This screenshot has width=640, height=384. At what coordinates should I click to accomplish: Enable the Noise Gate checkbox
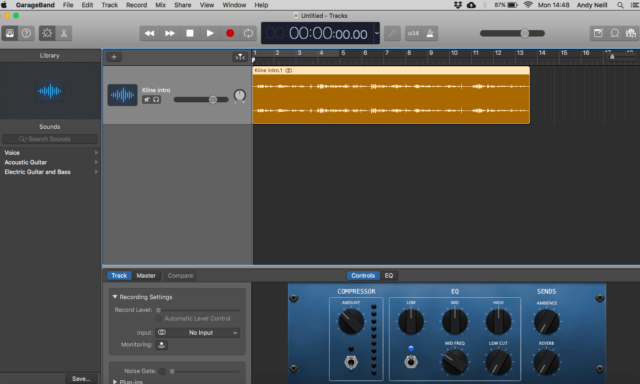pyautogui.click(x=162, y=371)
